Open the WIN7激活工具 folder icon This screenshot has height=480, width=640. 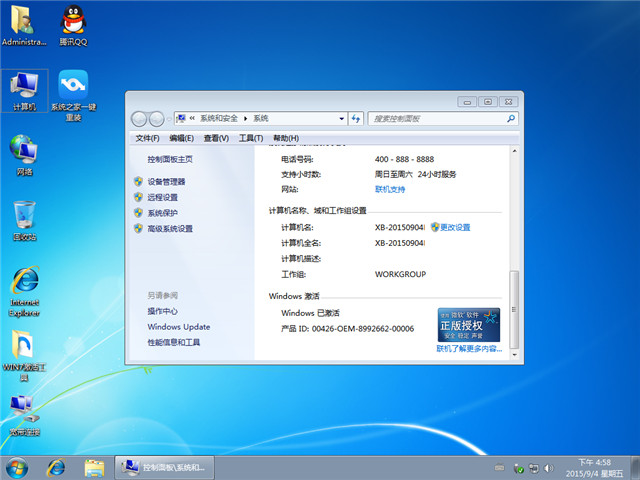pos(24,356)
